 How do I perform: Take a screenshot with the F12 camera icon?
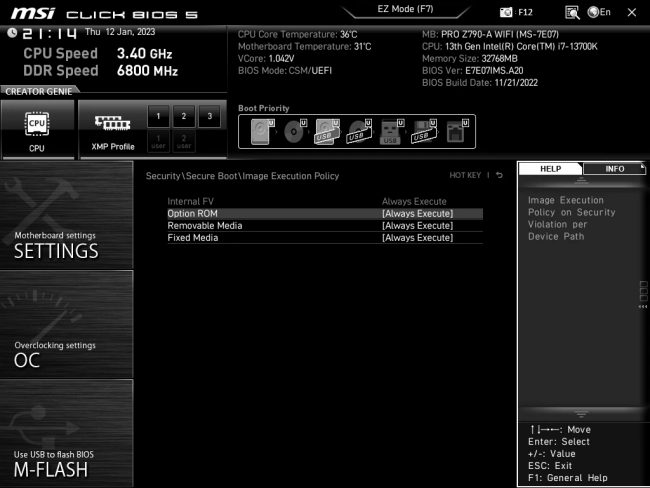[x=507, y=12]
